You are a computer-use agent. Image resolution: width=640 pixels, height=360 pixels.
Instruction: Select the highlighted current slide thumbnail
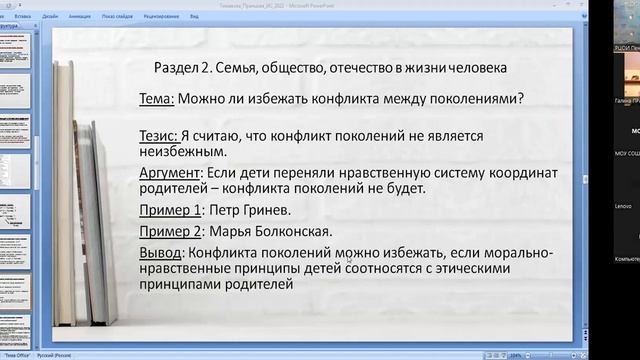click(15, 291)
